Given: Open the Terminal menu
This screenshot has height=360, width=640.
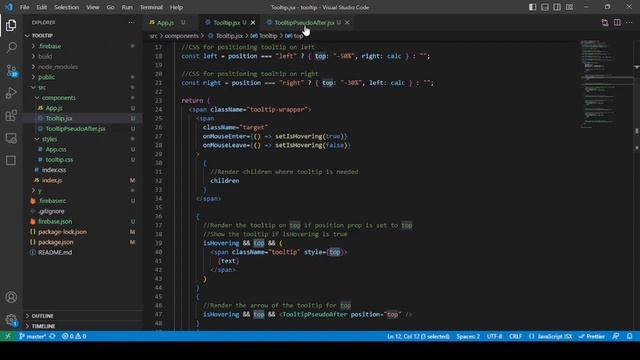Looking at the screenshot, I should pyautogui.click(x=151, y=7).
